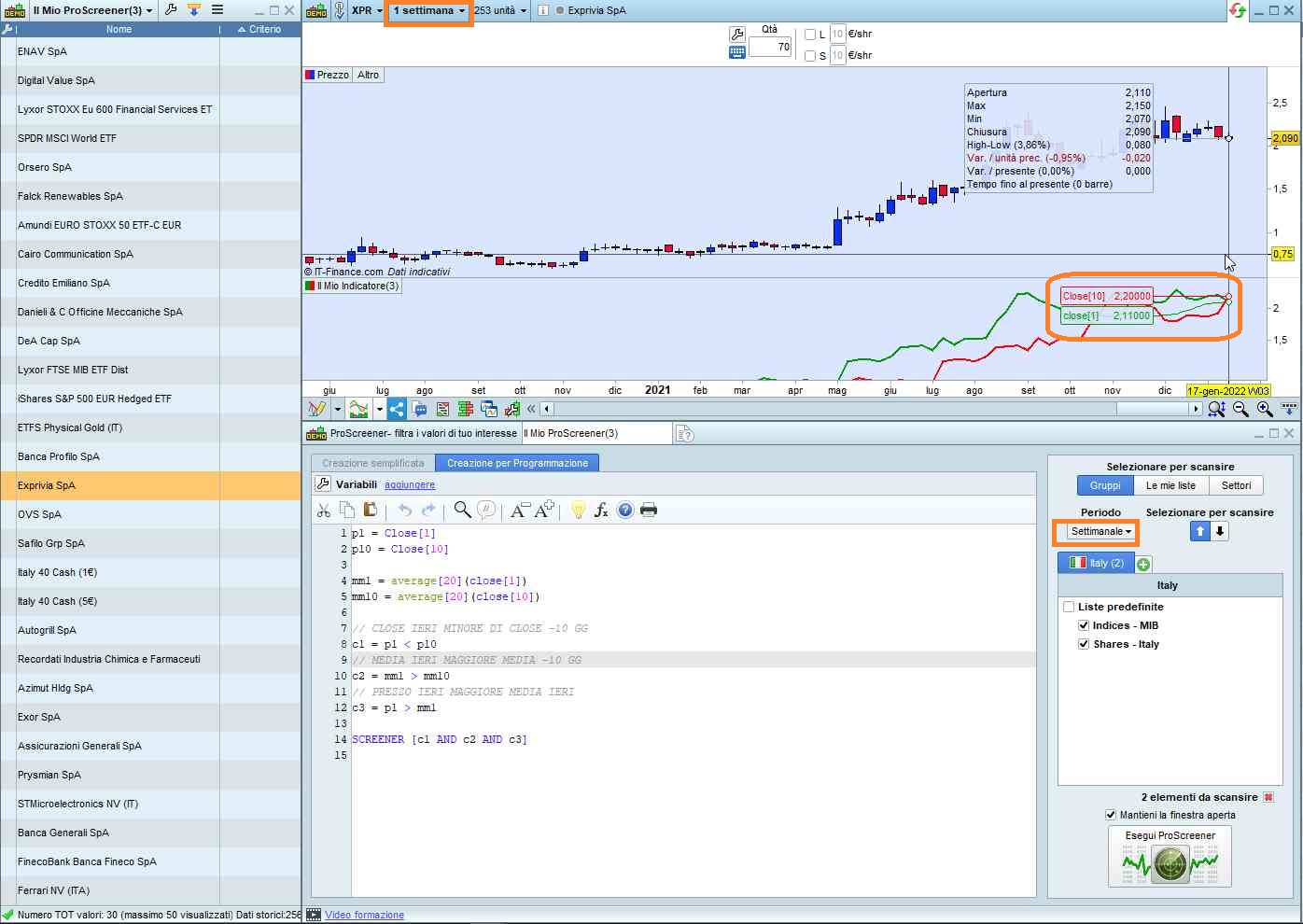Screen dimensions: 1303x924
Task: Open the XPR ticker dropdown
Action: (x=367, y=10)
